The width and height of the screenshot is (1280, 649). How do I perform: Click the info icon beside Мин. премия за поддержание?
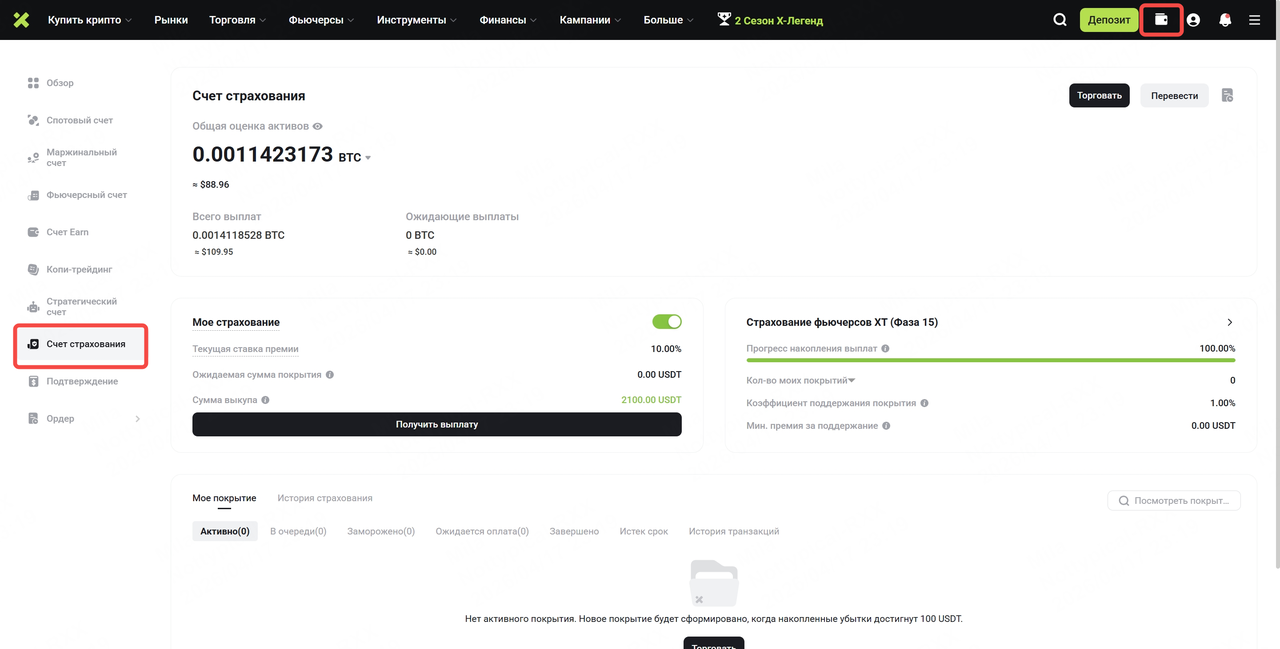(x=887, y=426)
